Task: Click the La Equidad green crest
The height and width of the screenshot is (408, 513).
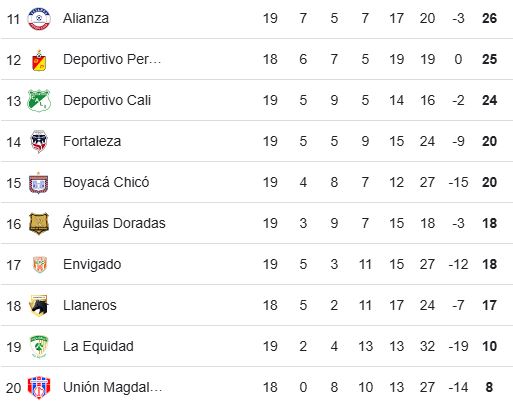Action: [x=39, y=347]
